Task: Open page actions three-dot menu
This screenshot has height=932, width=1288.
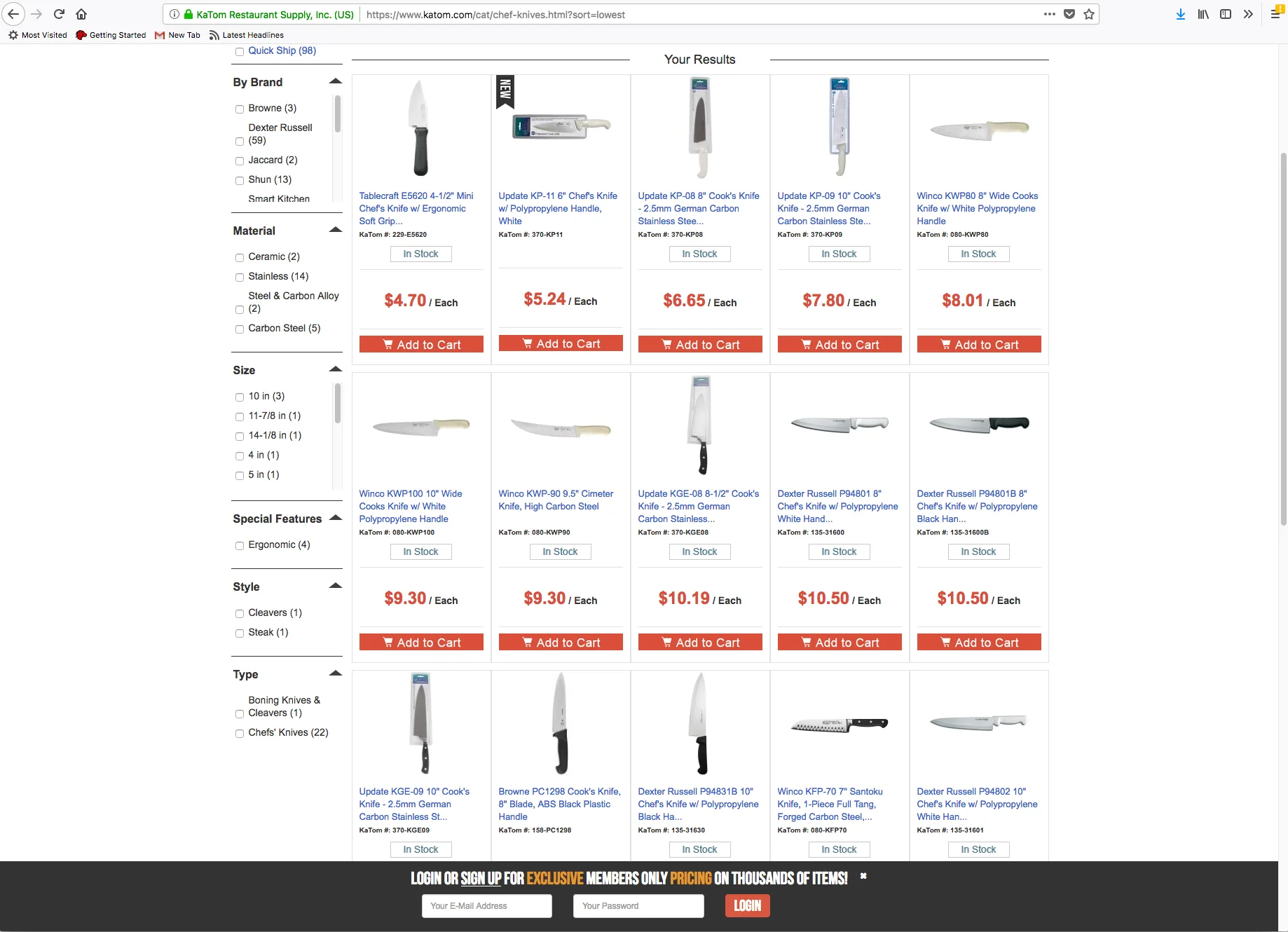Action: [x=1049, y=14]
